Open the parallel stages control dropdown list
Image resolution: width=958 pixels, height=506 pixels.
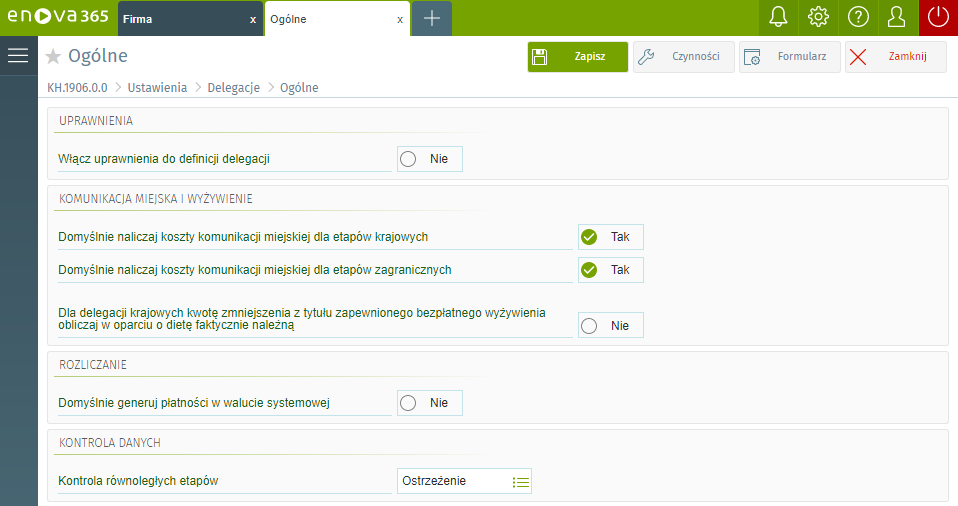tap(520, 482)
